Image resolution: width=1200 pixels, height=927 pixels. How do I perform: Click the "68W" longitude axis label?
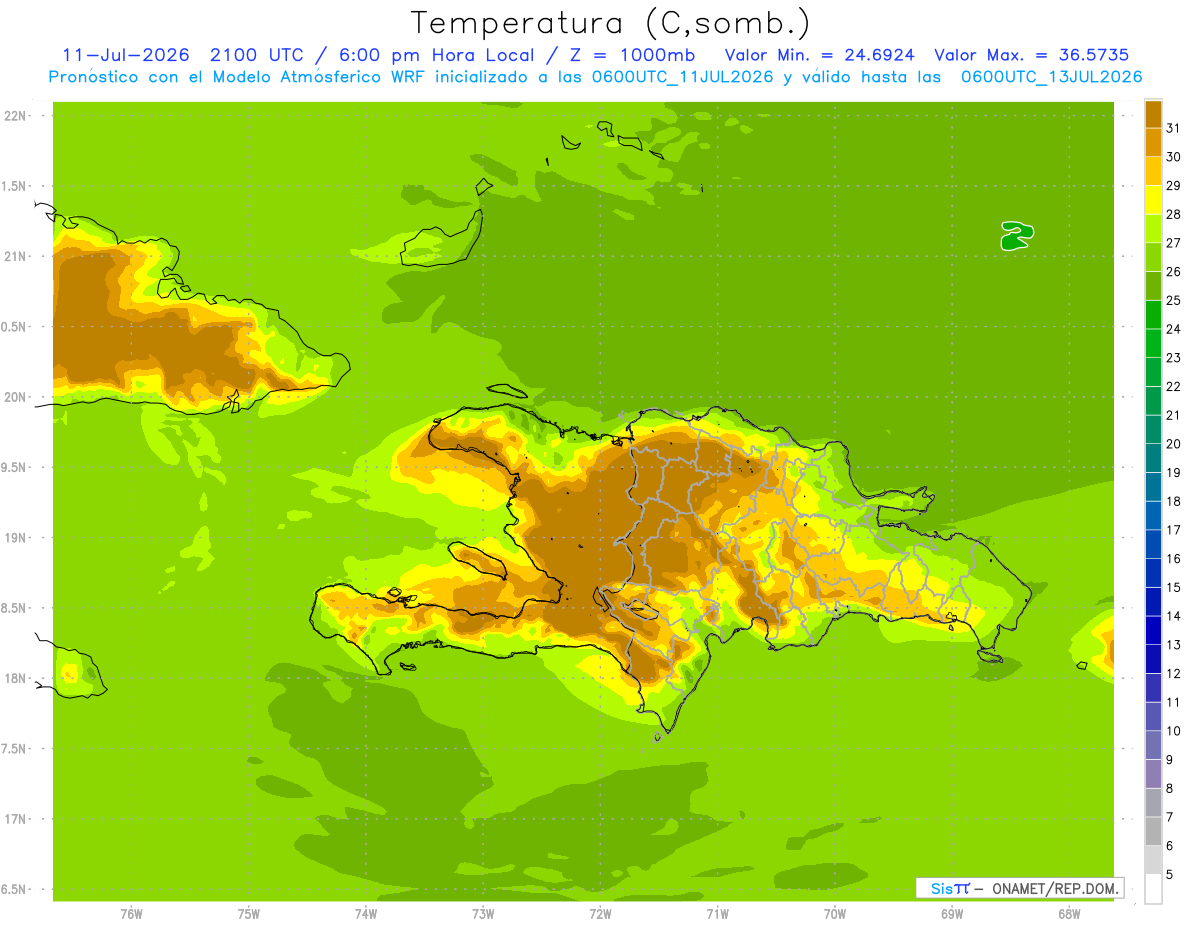pyautogui.click(x=1069, y=913)
